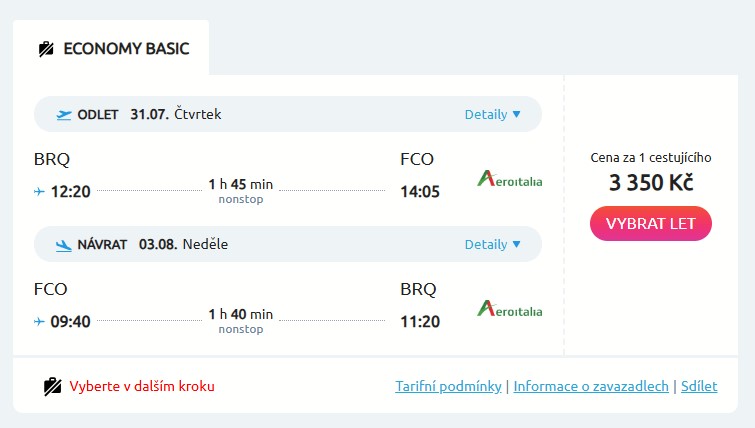Click the no-baggage icon on Economy Basic tab
The width and height of the screenshot is (755, 428).
coord(45,49)
